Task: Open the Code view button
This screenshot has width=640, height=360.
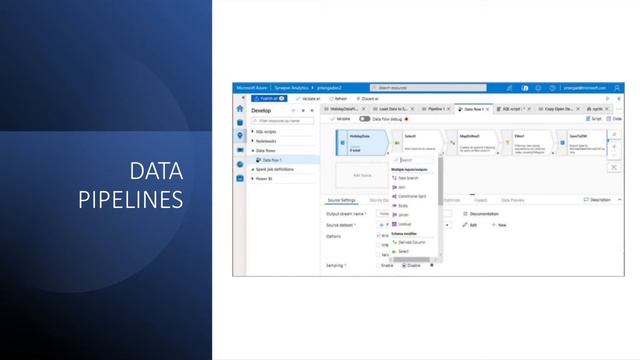Action: click(614, 119)
